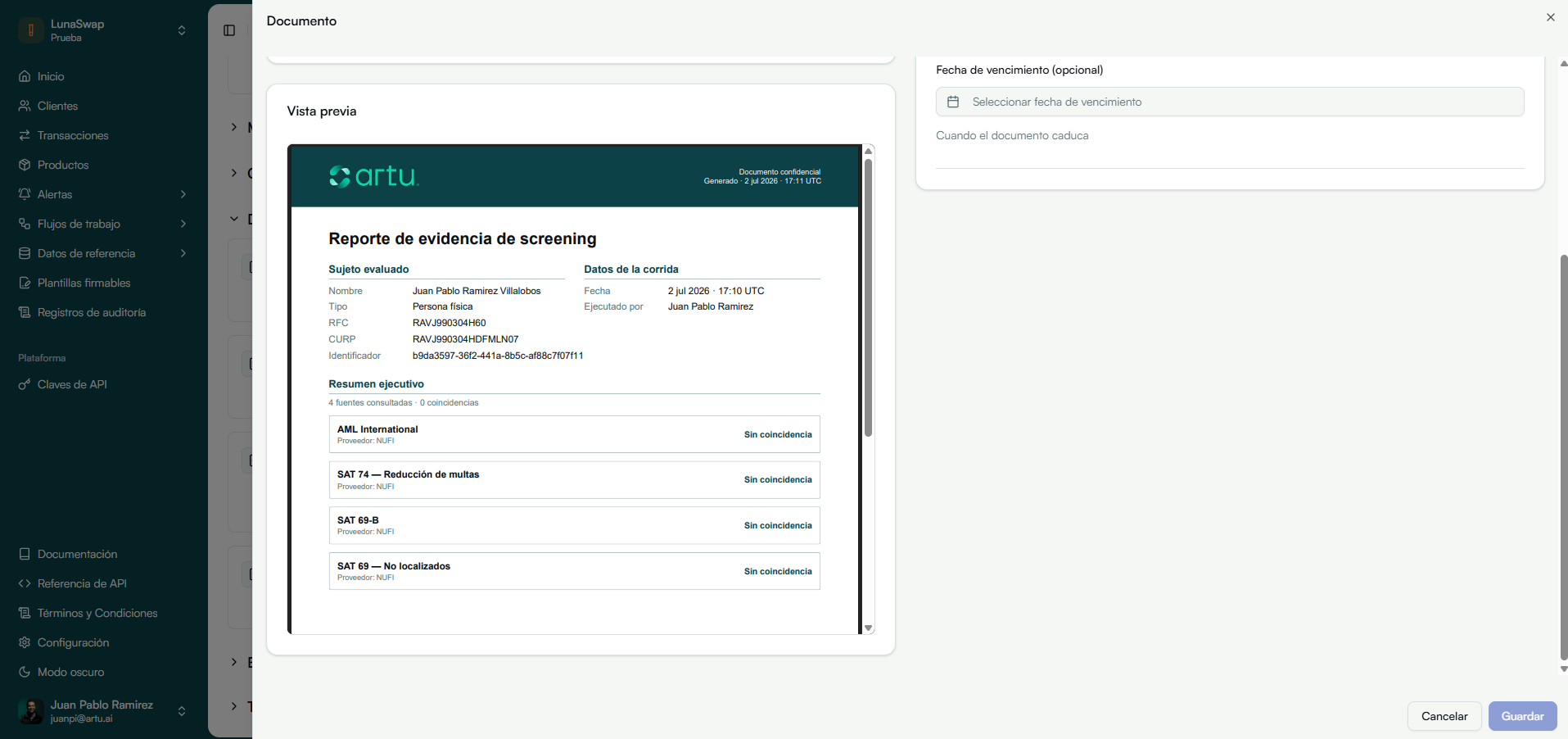Viewport: 1568px width, 739px height.
Task: Click preview scrollbar up arrow
Action: [x=868, y=151]
